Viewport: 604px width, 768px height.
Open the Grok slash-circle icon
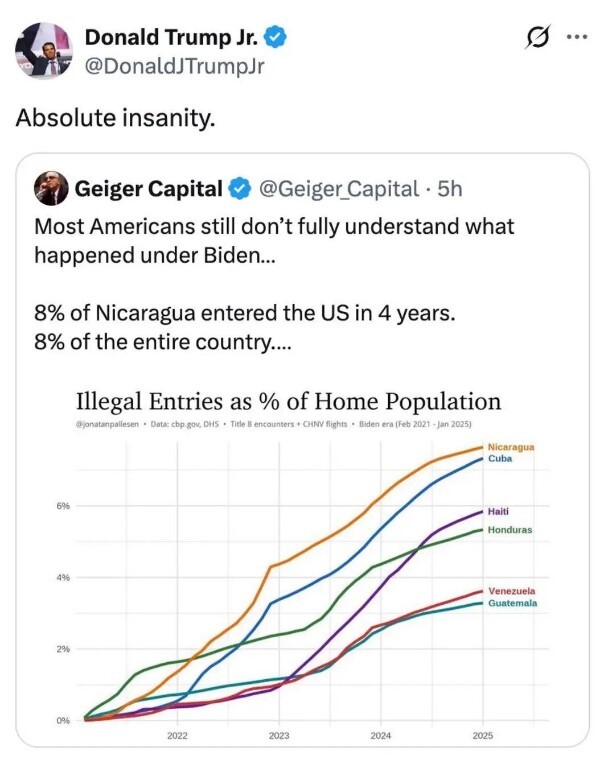pyautogui.click(x=536, y=39)
